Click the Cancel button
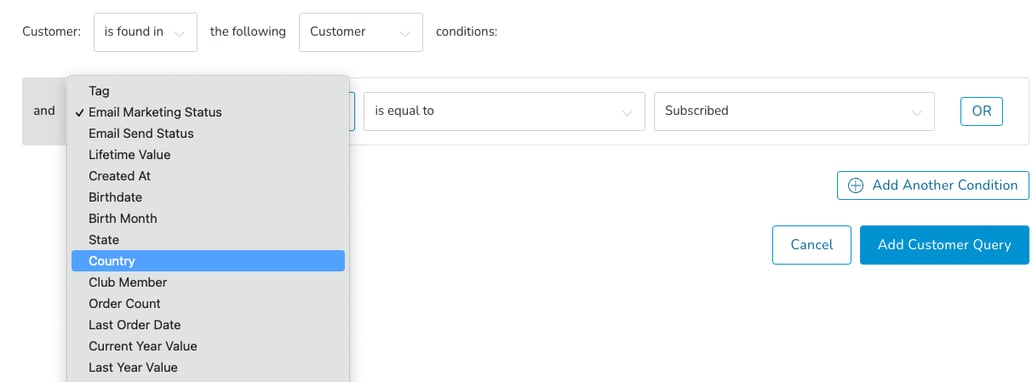Screen dimensions: 1032x382 coord(812,245)
